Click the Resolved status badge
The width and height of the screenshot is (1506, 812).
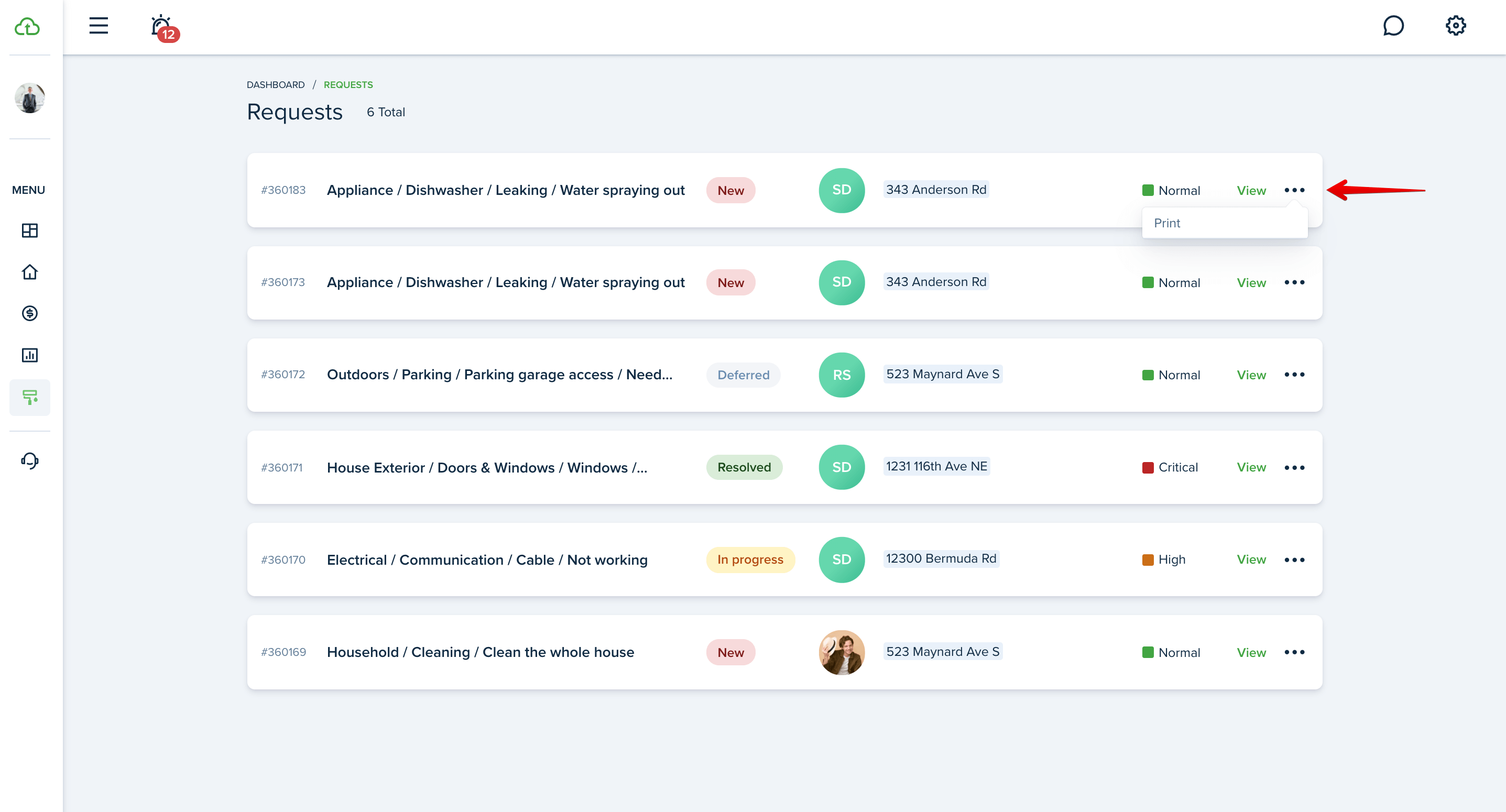744,468
